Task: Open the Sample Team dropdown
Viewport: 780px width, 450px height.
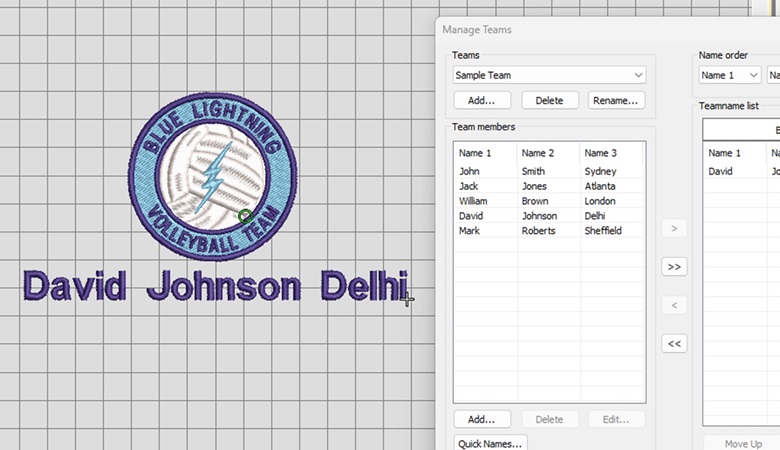Action: (x=548, y=75)
